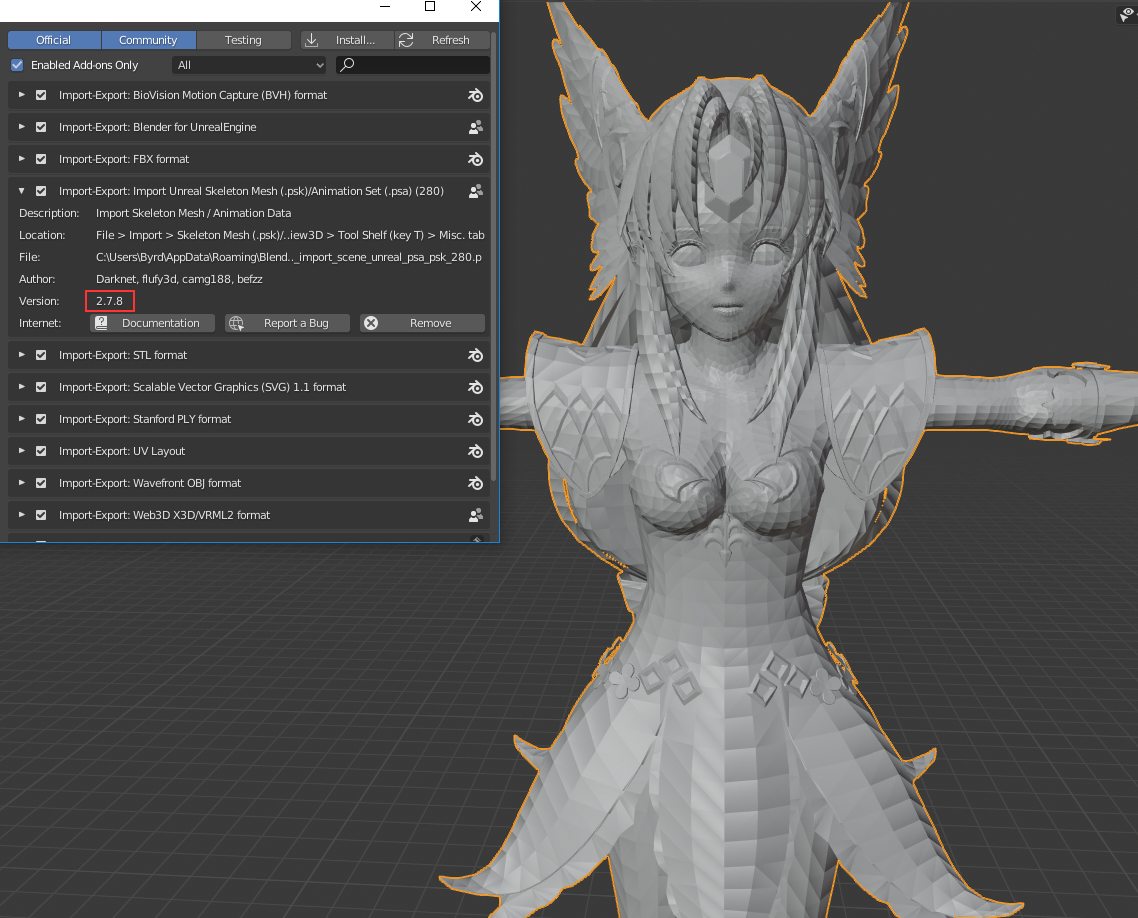The image size is (1138, 918).
Task: Toggle the Official add-ons filter tab
Action: [x=54, y=40]
